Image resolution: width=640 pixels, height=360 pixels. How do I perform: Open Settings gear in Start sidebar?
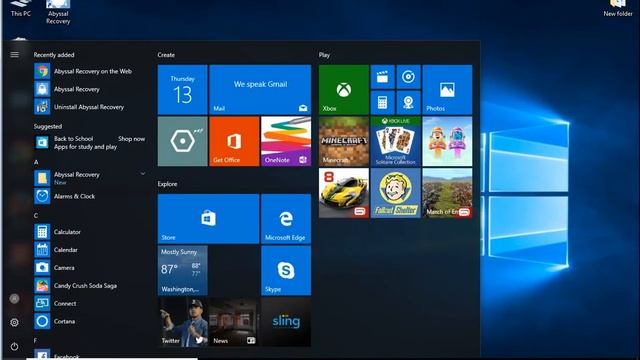coord(14,322)
